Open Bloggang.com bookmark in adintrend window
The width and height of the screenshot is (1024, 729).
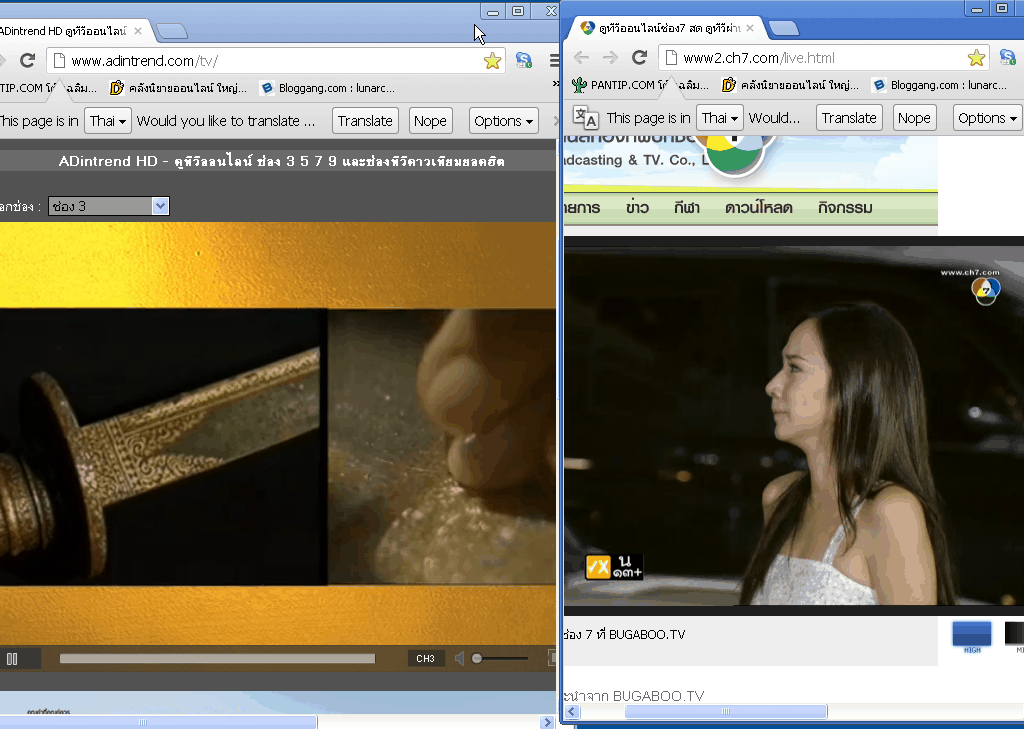pos(328,88)
